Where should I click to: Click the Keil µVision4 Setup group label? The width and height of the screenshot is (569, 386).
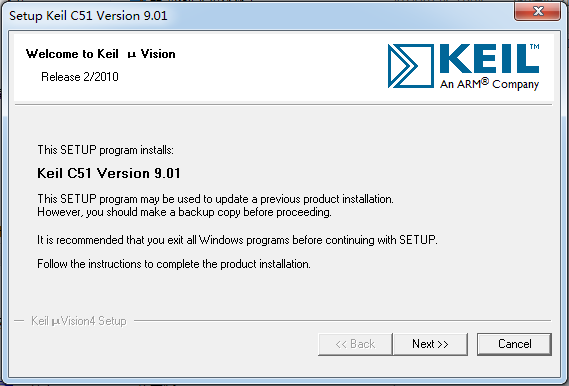point(79,321)
